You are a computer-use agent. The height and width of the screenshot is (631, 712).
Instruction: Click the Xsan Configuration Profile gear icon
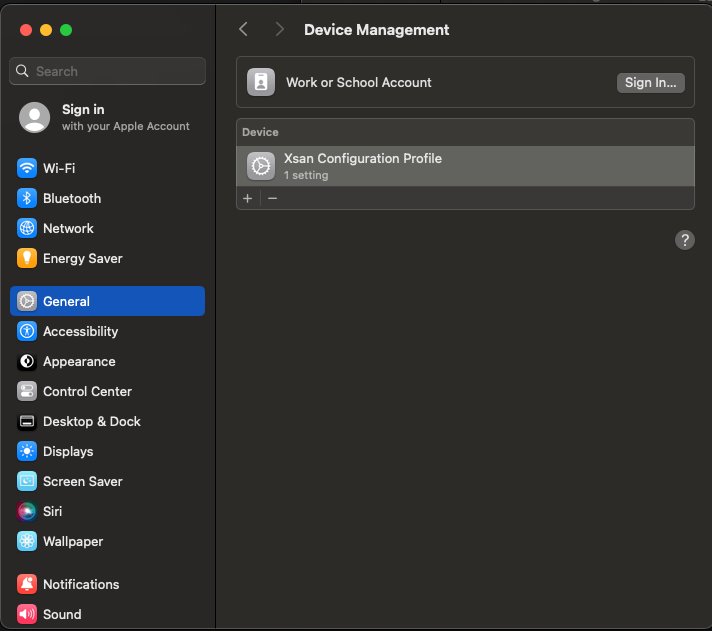261,166
